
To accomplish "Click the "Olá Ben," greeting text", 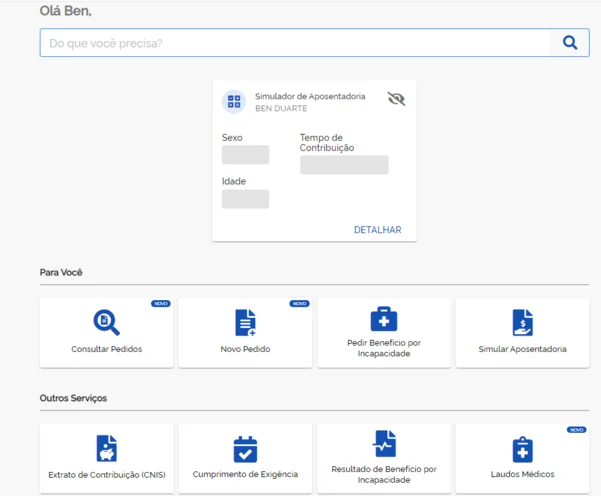I will coord(66,11).
